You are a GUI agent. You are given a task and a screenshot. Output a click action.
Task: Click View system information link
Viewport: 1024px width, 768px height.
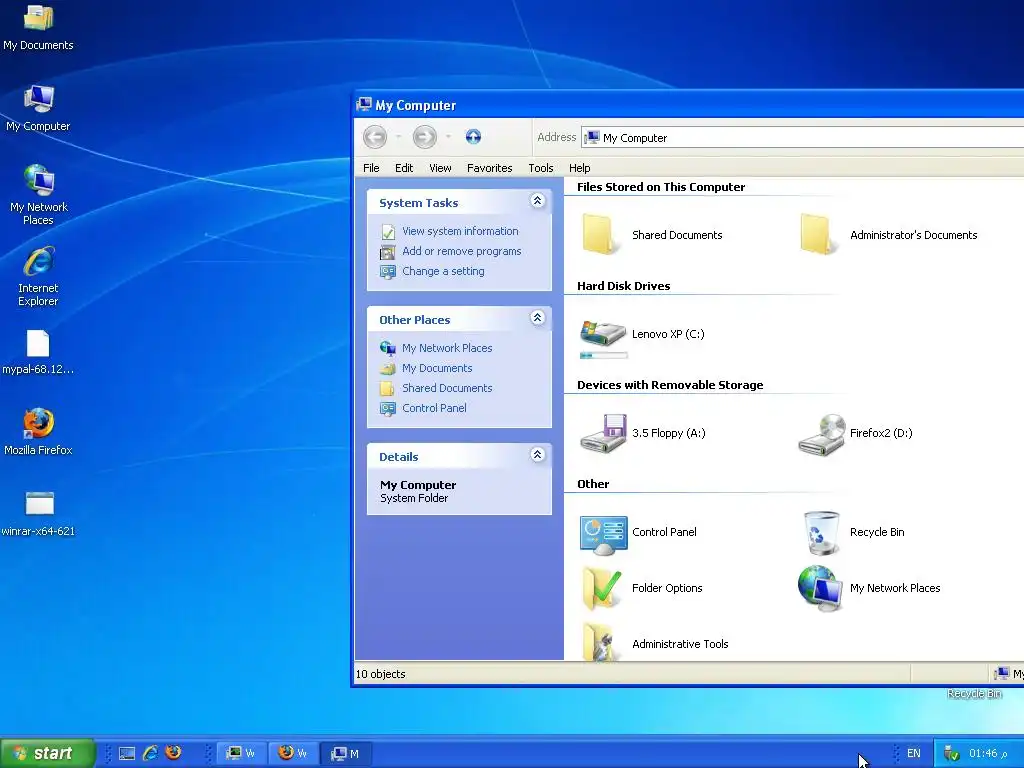pos(460,231)
